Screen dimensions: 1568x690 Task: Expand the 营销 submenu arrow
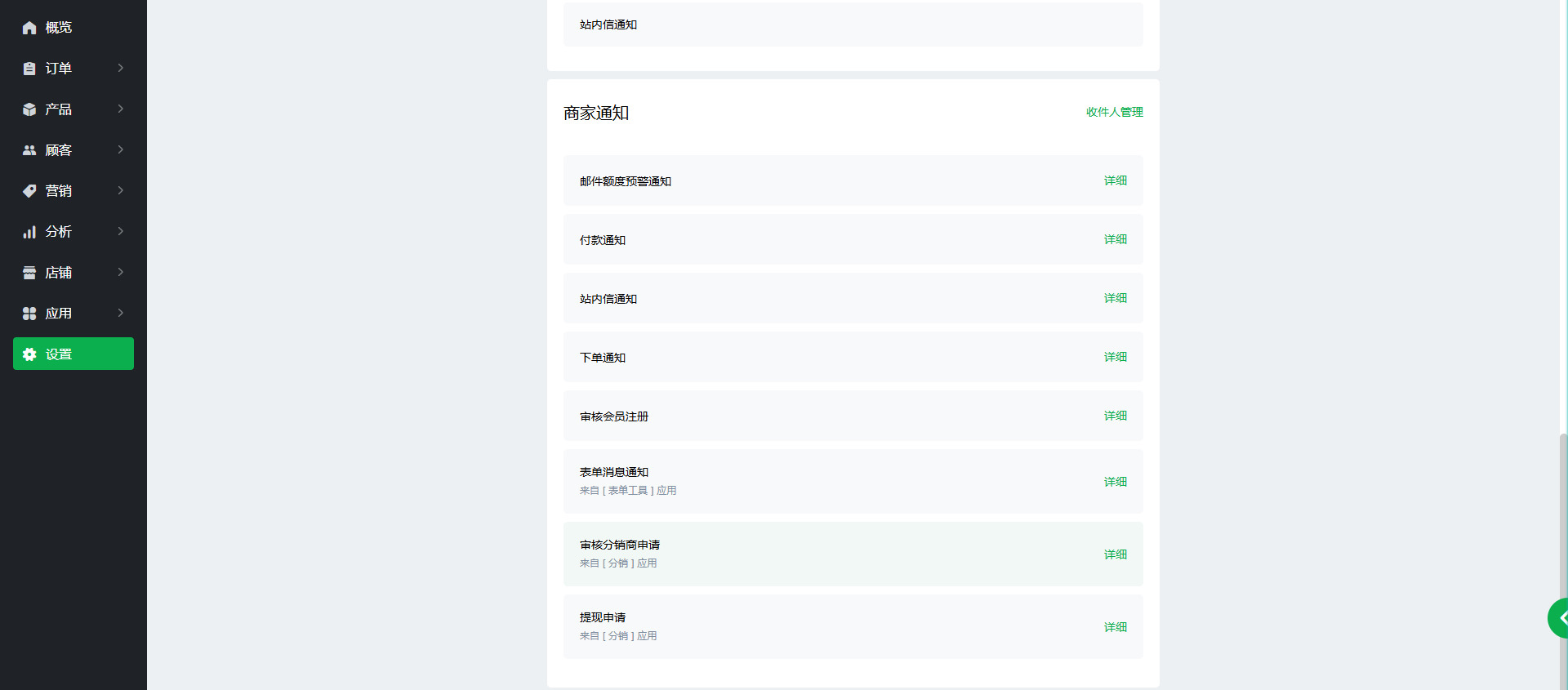tap(121, 190)
